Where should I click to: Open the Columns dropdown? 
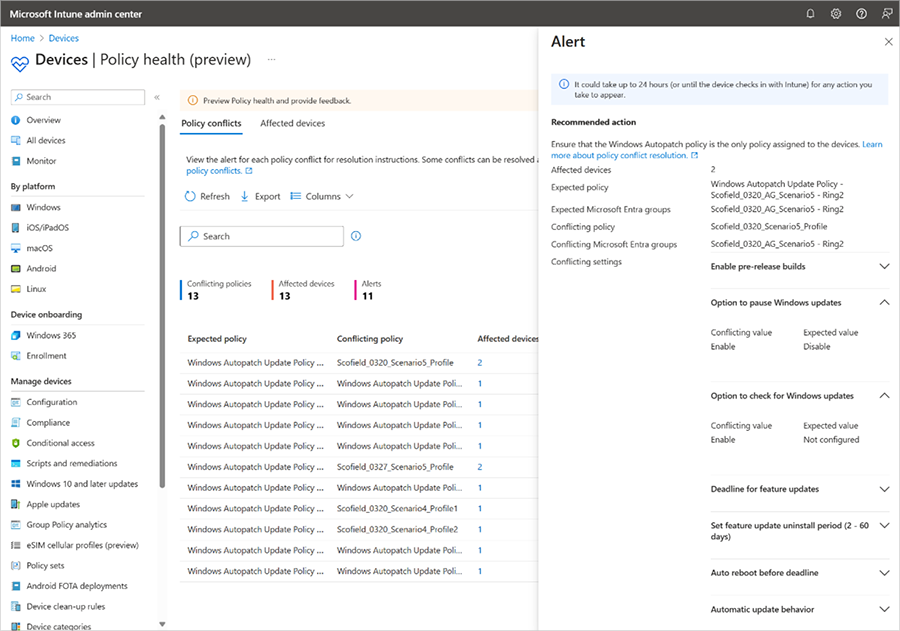pyautogui.click(x=322, y=196)
